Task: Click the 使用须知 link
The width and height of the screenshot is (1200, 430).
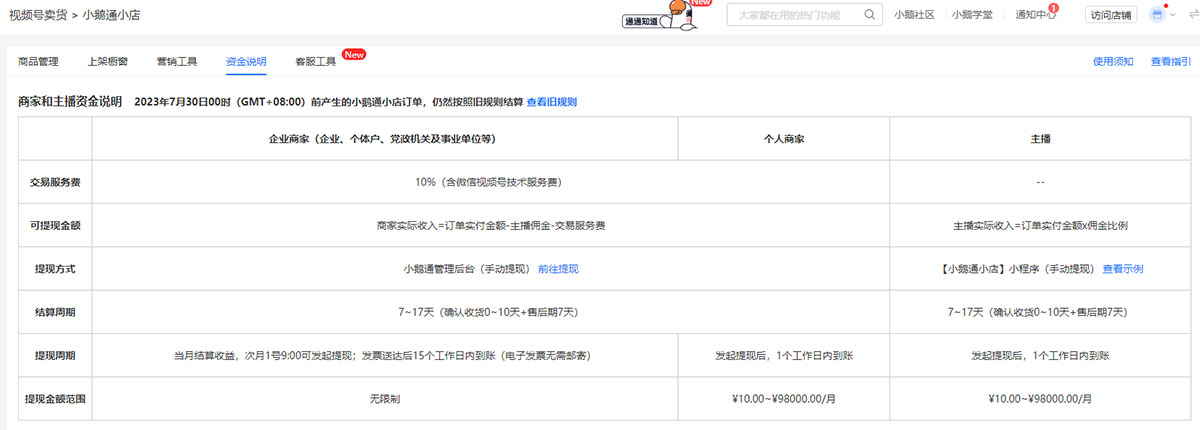Action: [x=1113, y=62]
